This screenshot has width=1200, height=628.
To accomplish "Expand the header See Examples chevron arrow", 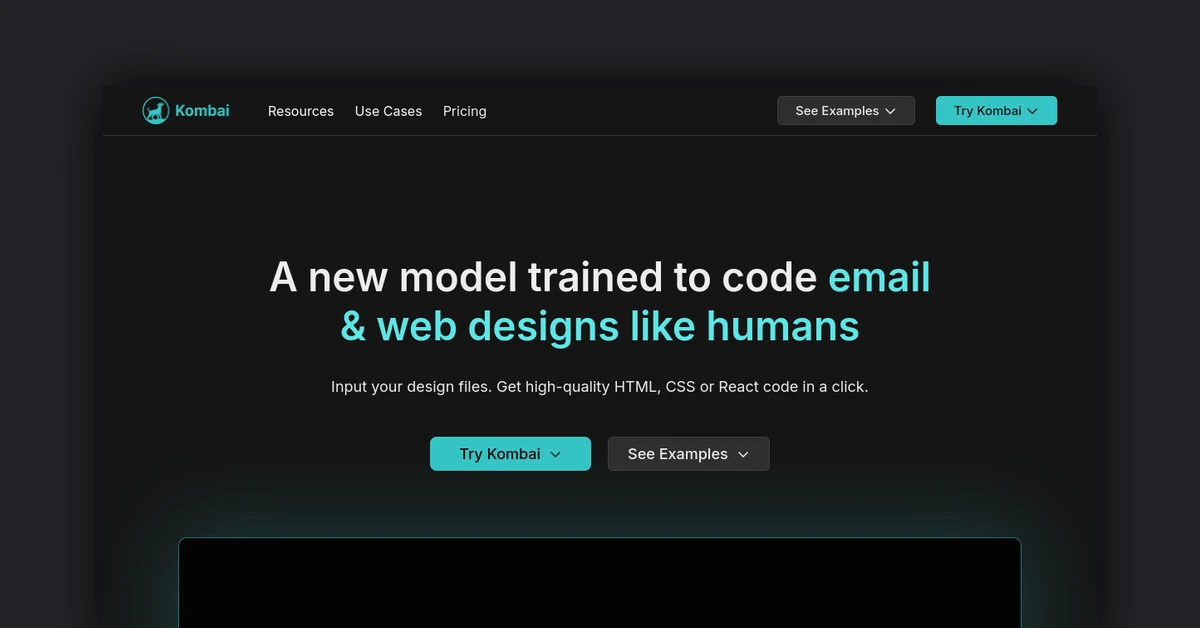I will click(890, 111).
